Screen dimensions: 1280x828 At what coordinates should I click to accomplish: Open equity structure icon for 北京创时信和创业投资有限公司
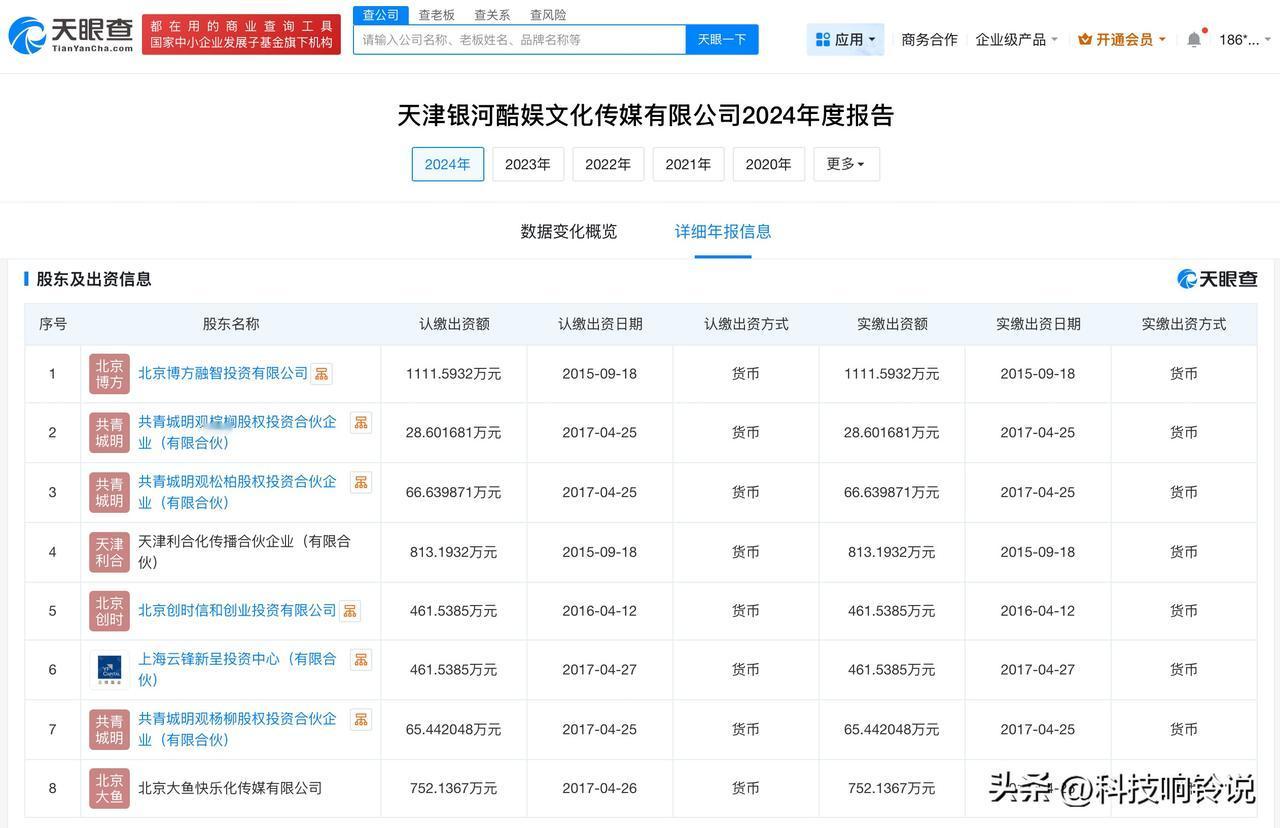(349, 611)
